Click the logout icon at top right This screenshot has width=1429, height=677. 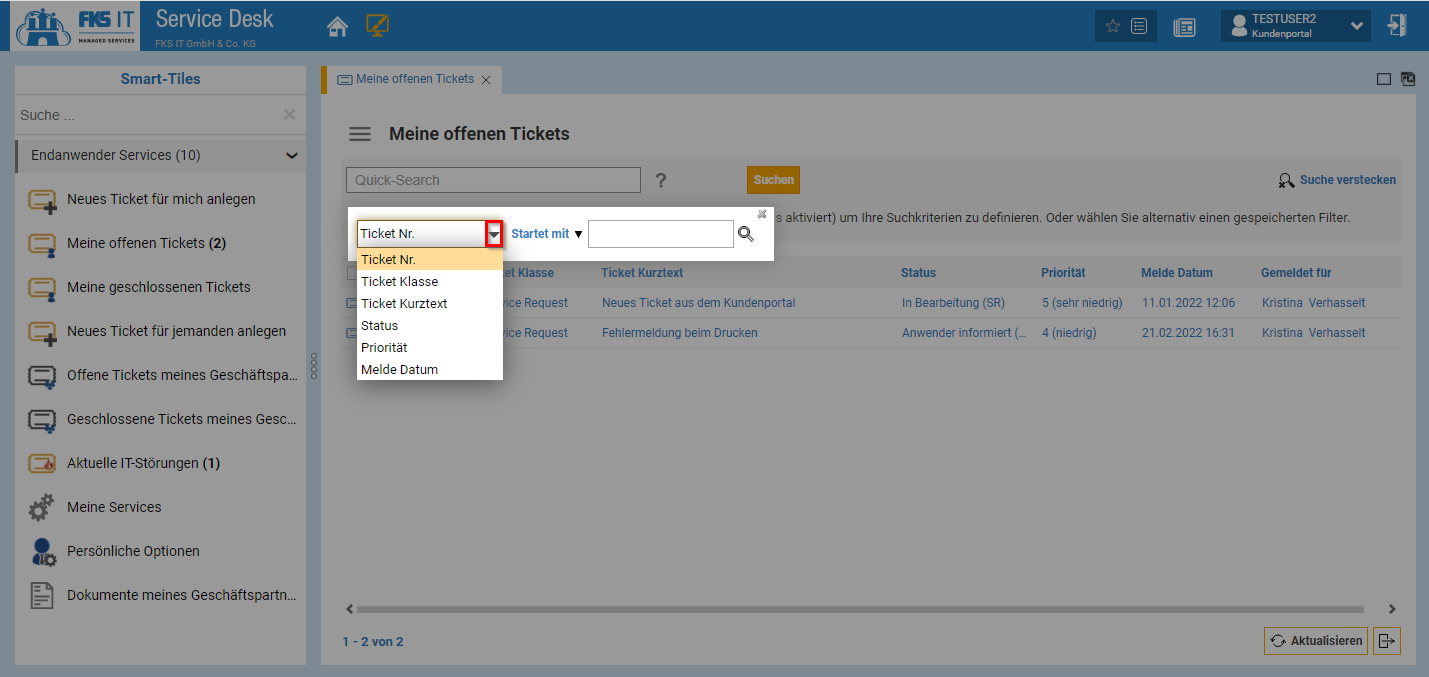click(1397, 26)
